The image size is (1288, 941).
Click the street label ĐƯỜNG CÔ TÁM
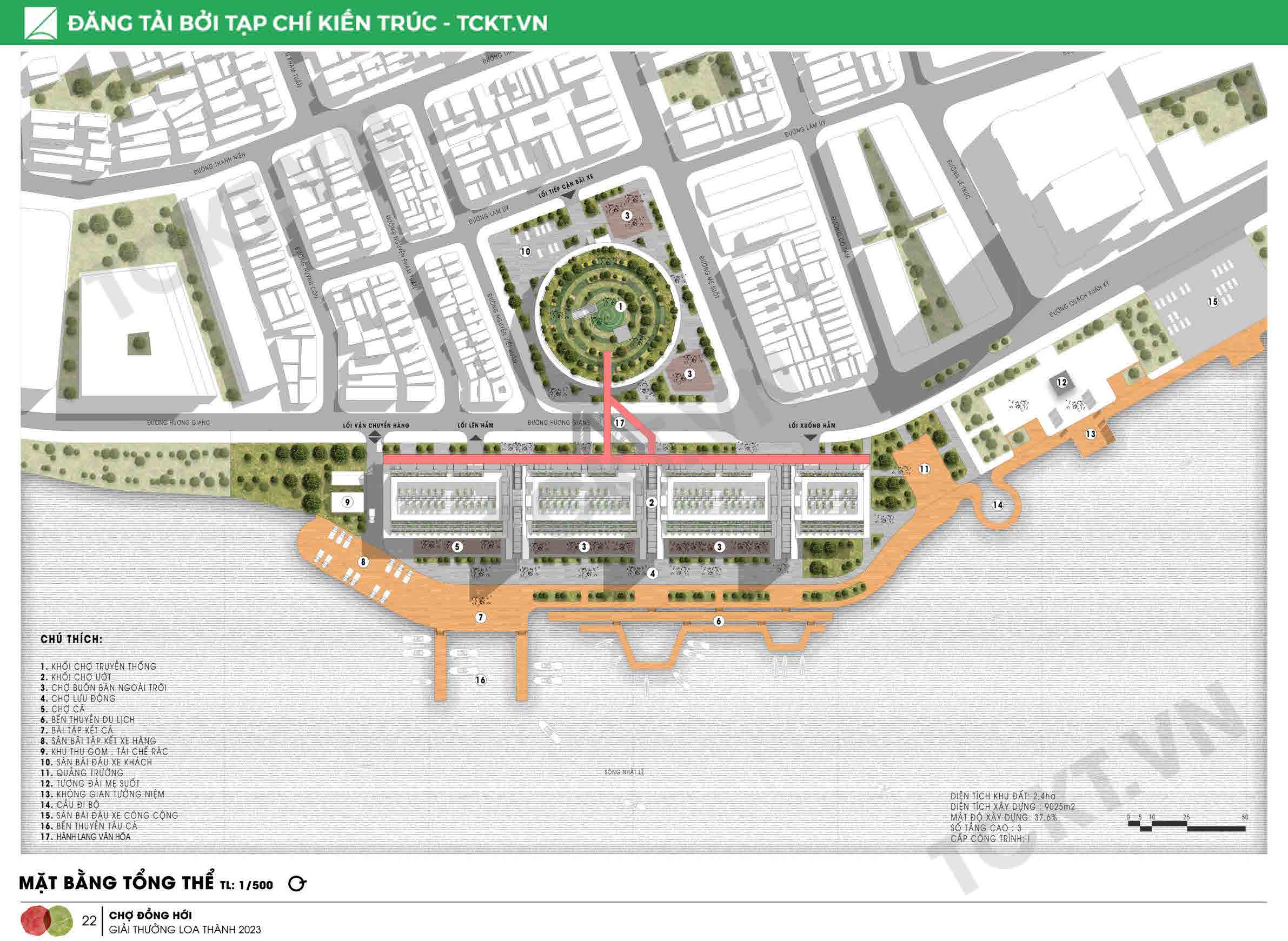pyautogui.click(x=841, y=237)
